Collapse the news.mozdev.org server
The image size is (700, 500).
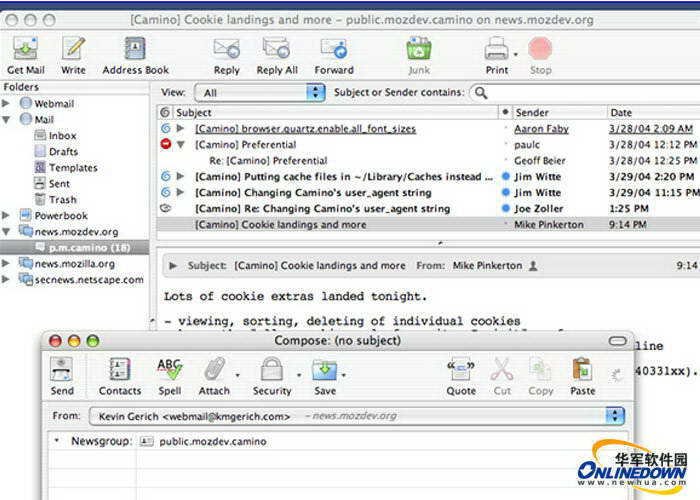pos(6,232)
